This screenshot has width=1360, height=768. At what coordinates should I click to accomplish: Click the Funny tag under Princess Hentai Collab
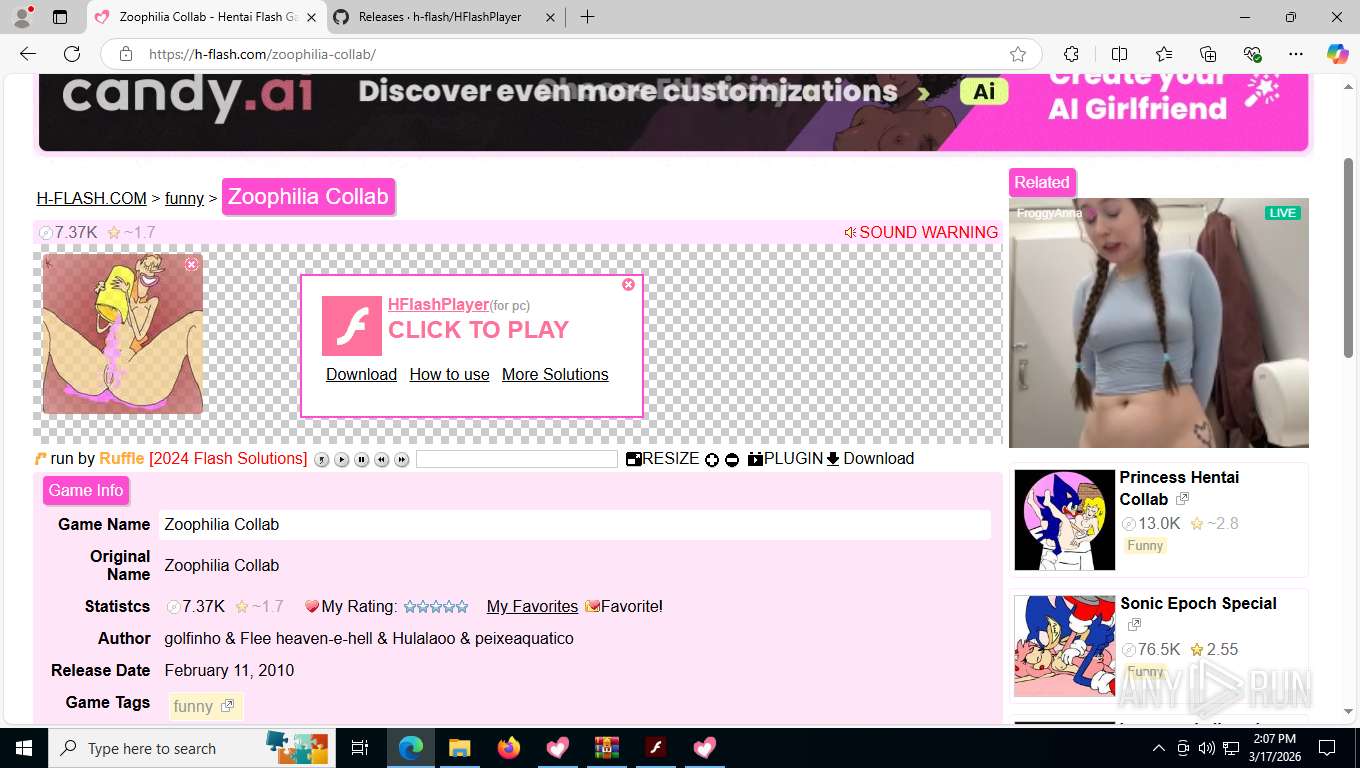[1145, 545]
